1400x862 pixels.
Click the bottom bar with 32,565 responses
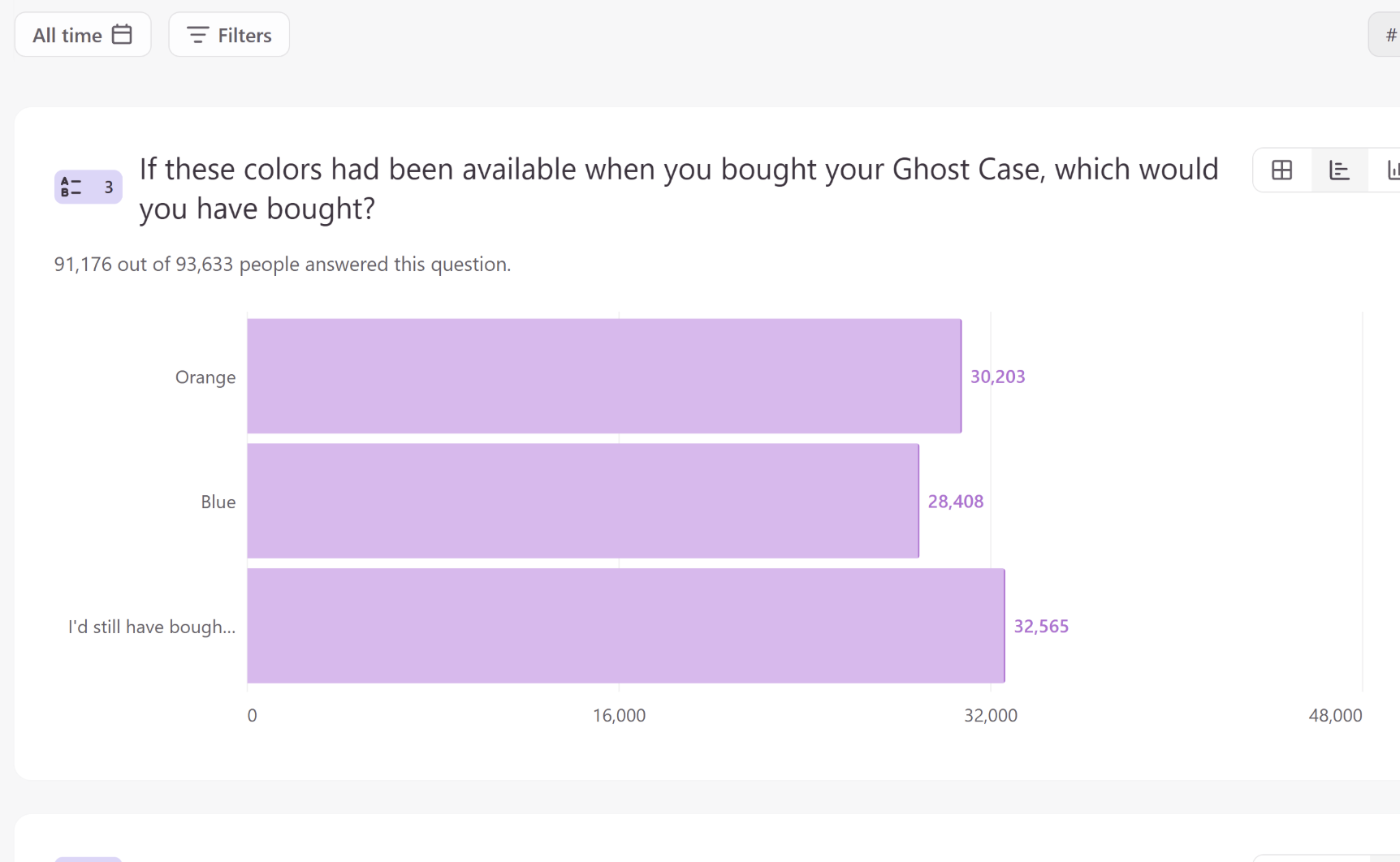click(x=625, y=626)
